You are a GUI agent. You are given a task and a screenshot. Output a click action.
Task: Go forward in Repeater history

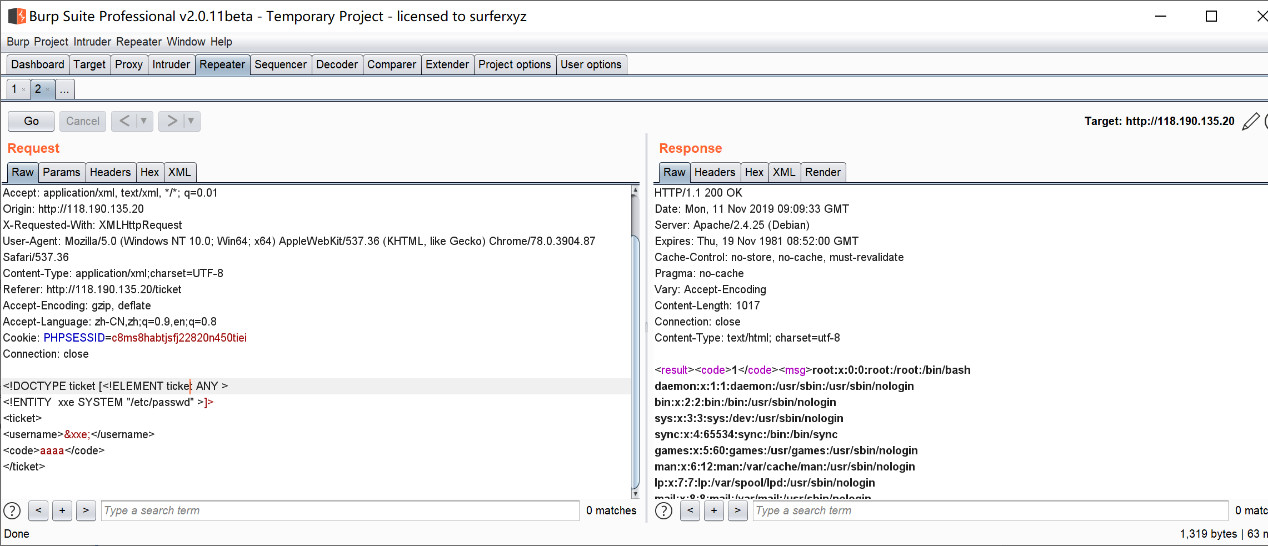click(171, 121)
